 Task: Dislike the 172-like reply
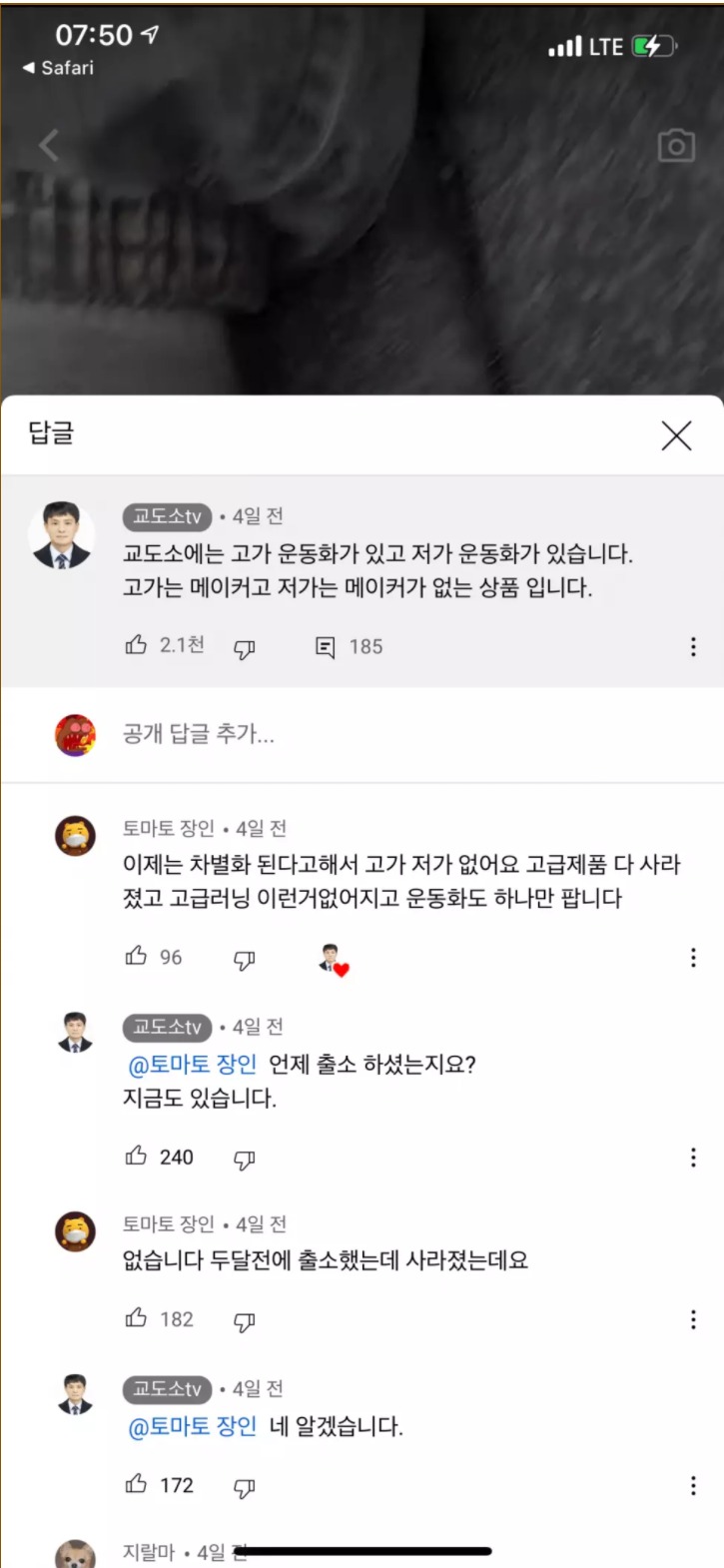tap(245, 1487)
